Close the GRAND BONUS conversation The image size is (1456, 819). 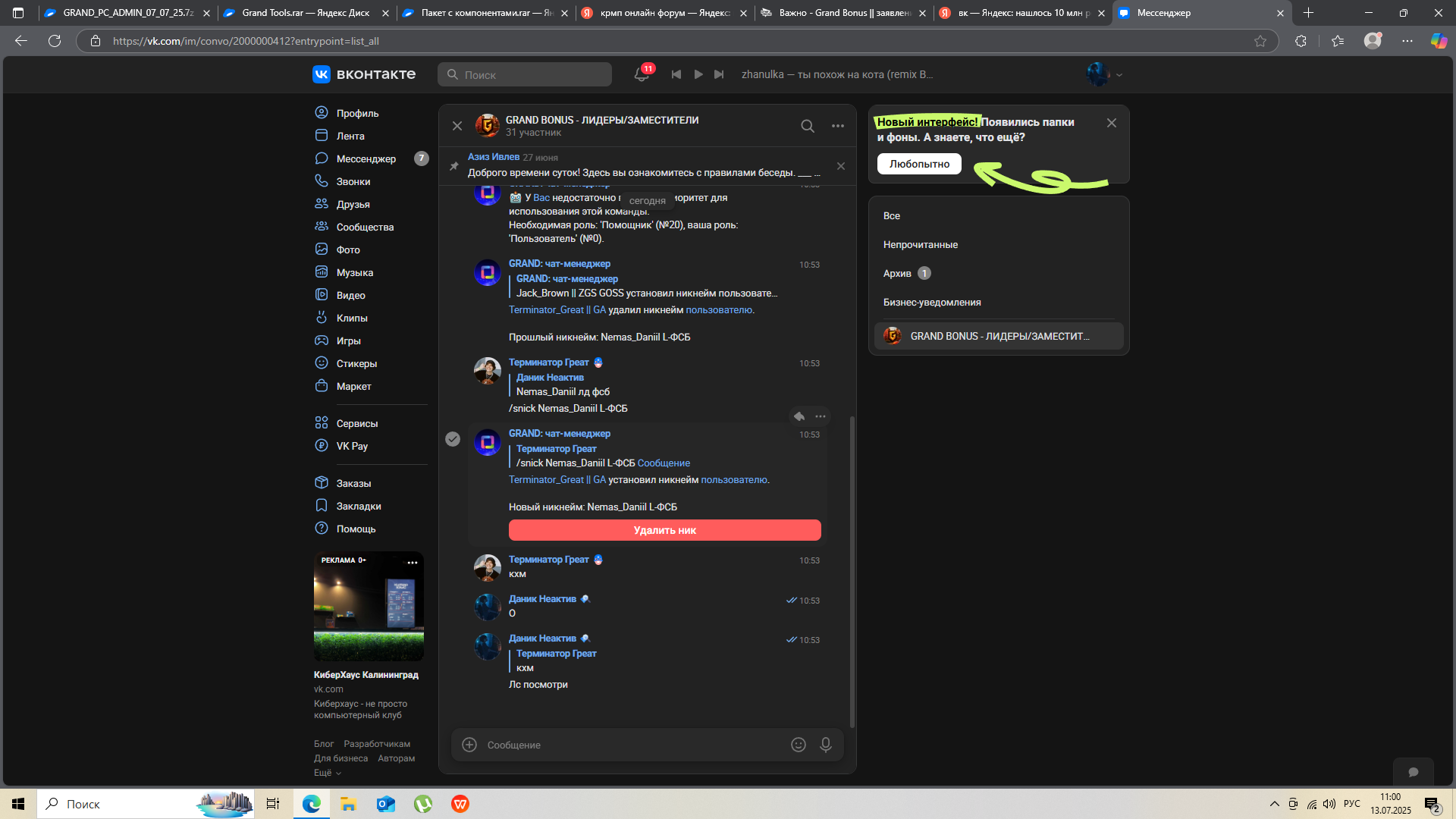pos(457,126)
